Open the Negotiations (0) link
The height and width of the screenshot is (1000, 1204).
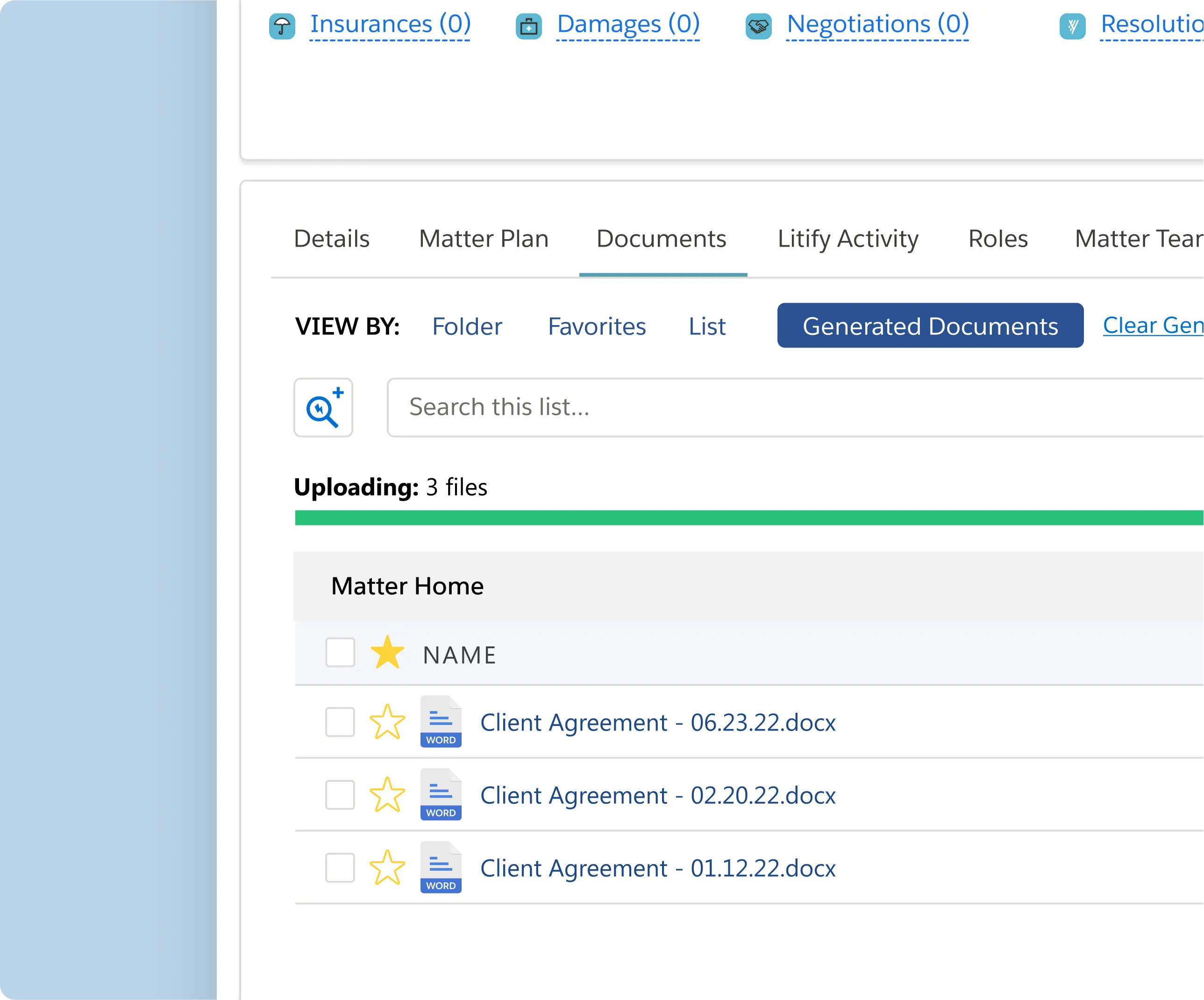coord(877,24)
